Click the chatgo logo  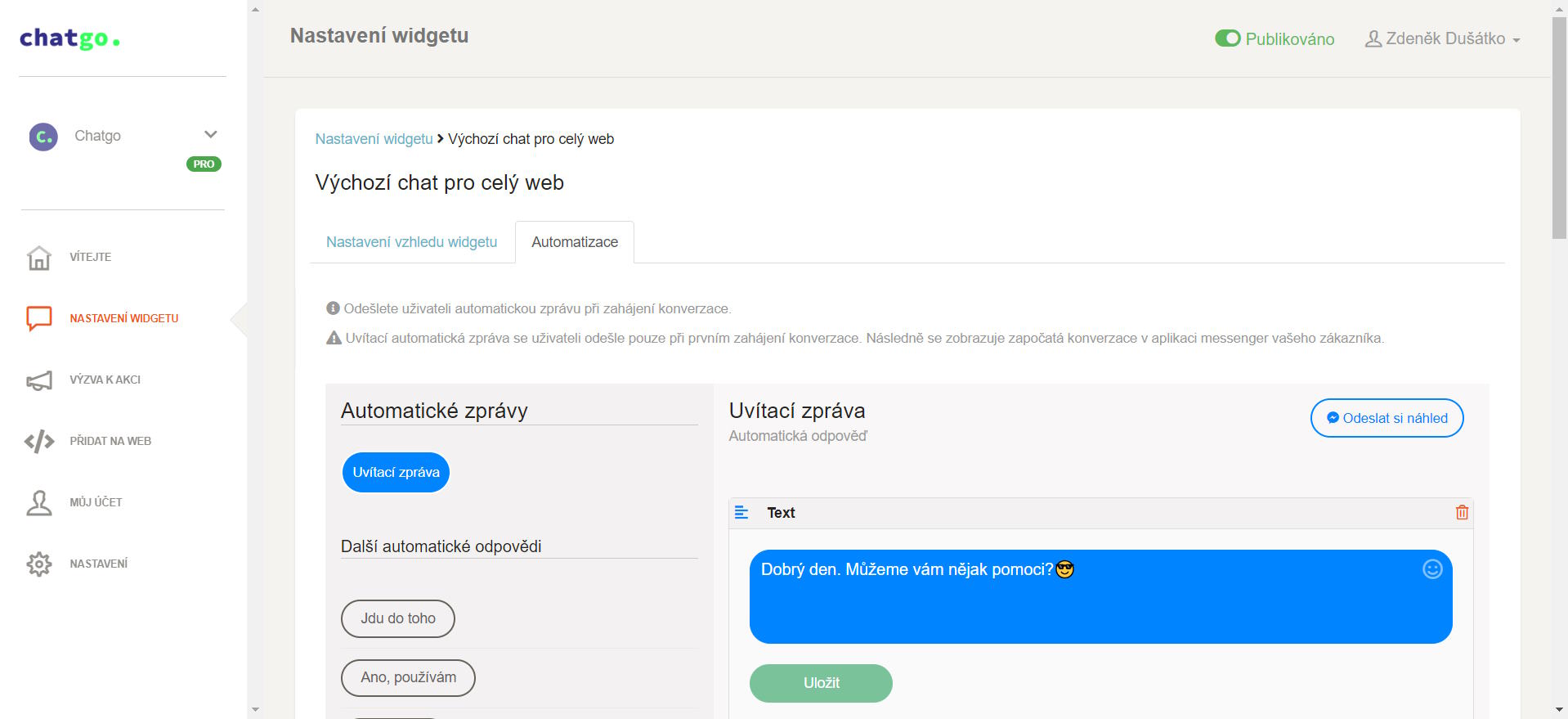(x=69, y=38)
